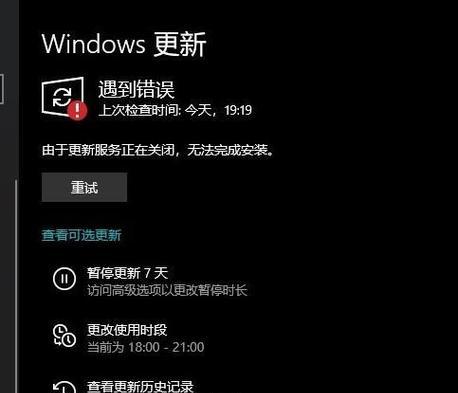Open the 查看可选更新 link
Screen dimensions: 458x393
pyautogui.click(x=81, y=235)
